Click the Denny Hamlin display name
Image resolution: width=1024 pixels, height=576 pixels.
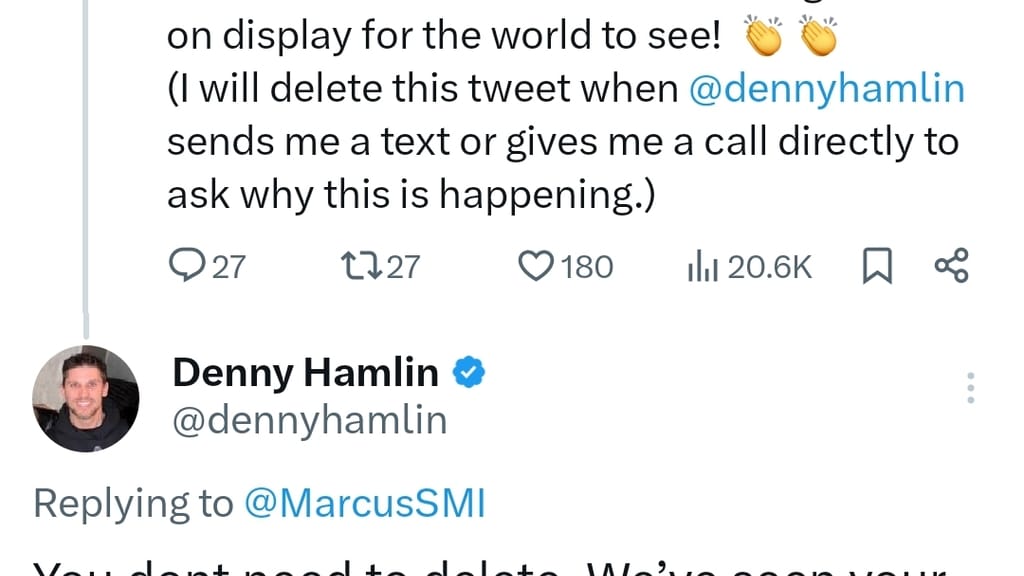click(305, 373)
